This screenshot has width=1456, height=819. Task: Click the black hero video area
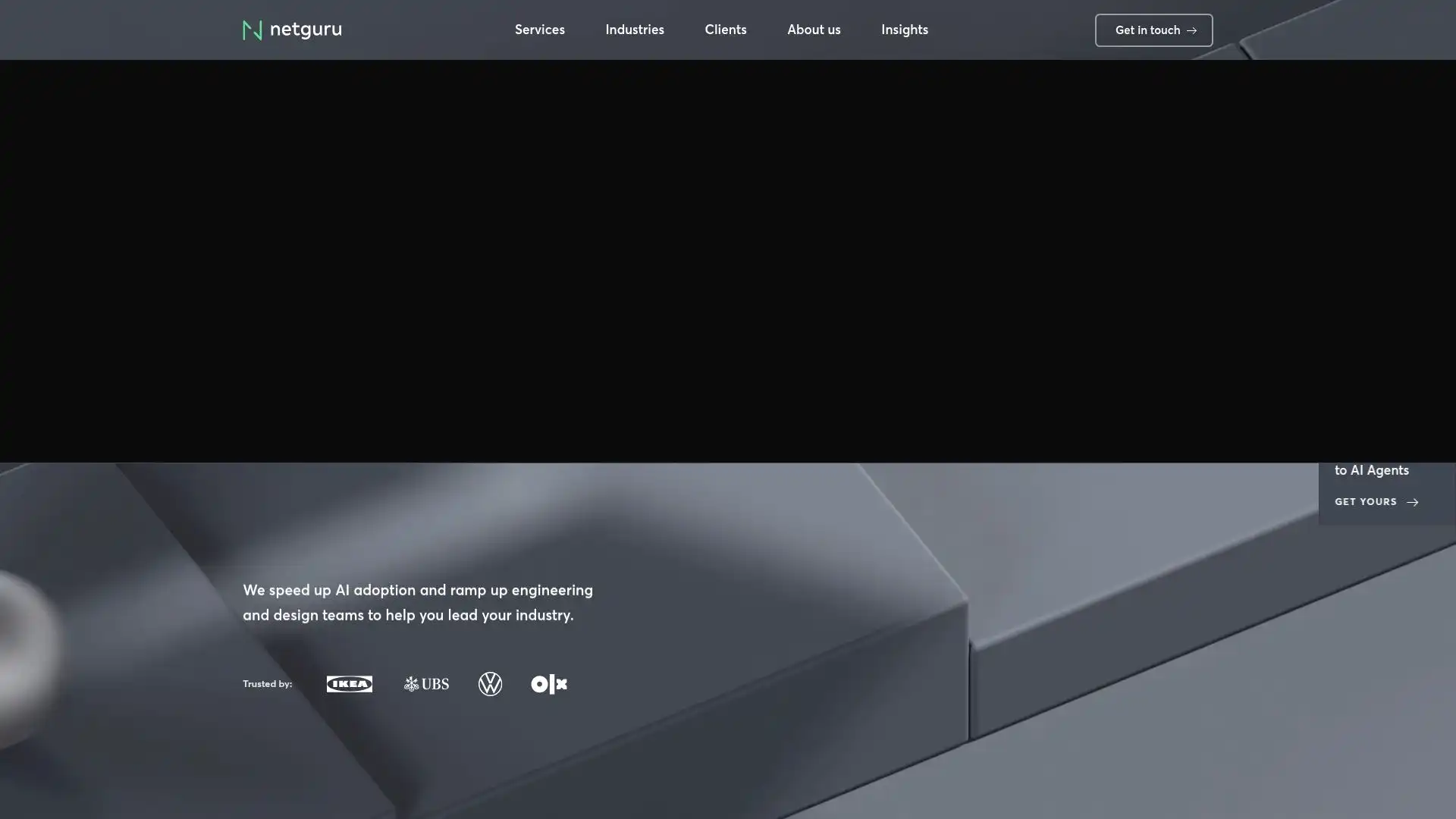pos(728,262)
